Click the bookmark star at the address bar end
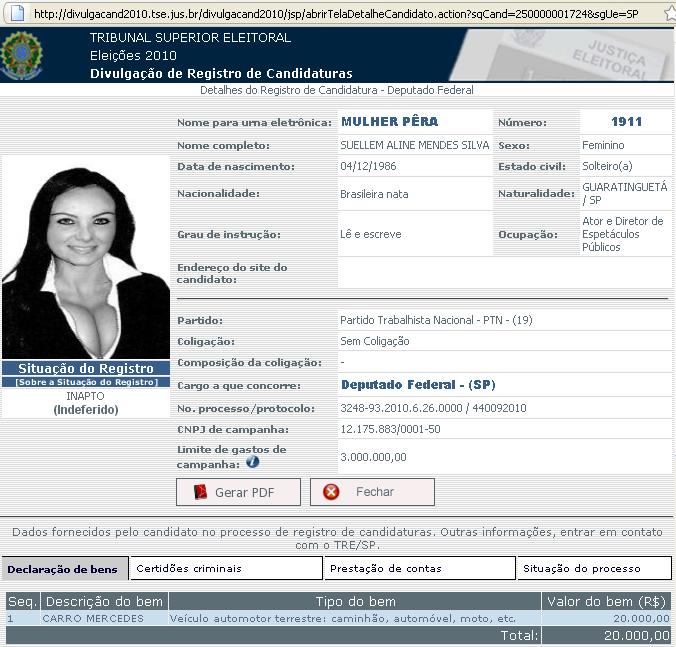This screenshot has height=647, width=676. tap(670, 13)
